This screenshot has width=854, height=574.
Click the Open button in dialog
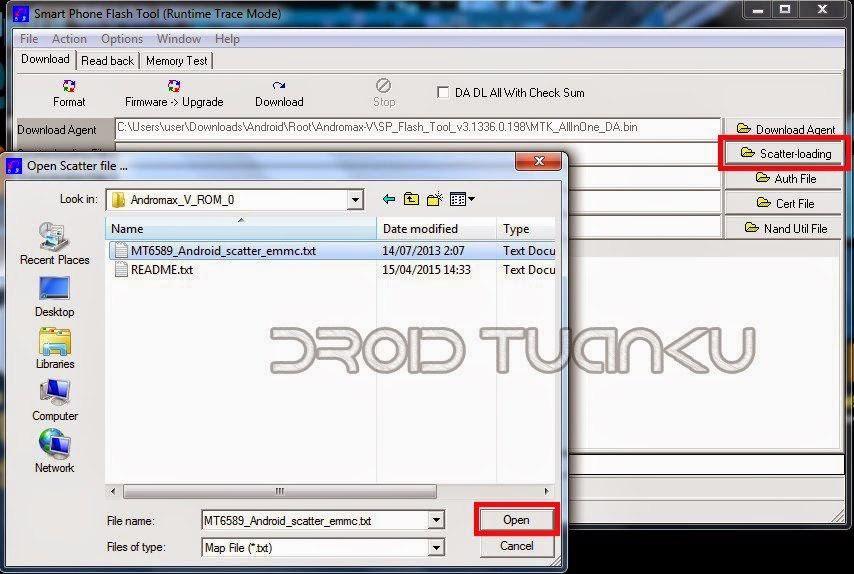[x=516, y=520]
